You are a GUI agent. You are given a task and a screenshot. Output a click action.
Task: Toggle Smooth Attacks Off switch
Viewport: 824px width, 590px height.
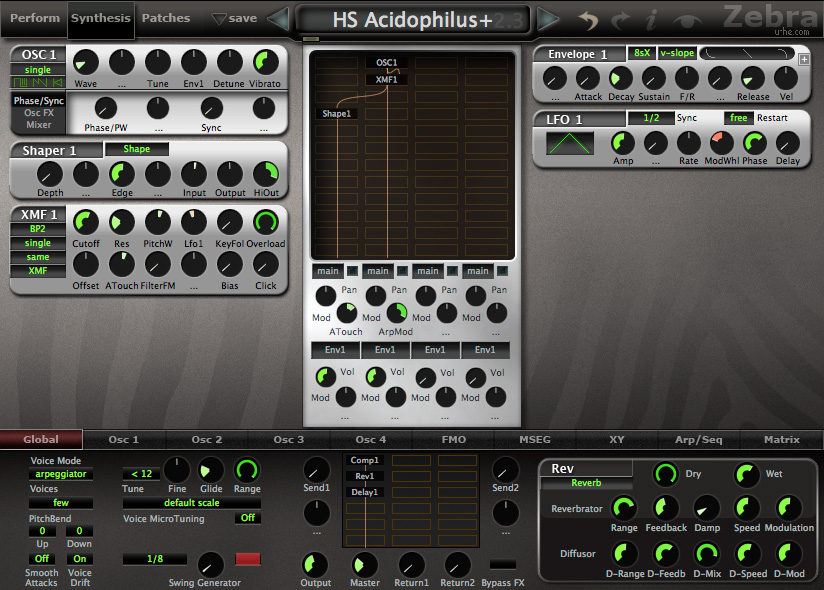42,558
